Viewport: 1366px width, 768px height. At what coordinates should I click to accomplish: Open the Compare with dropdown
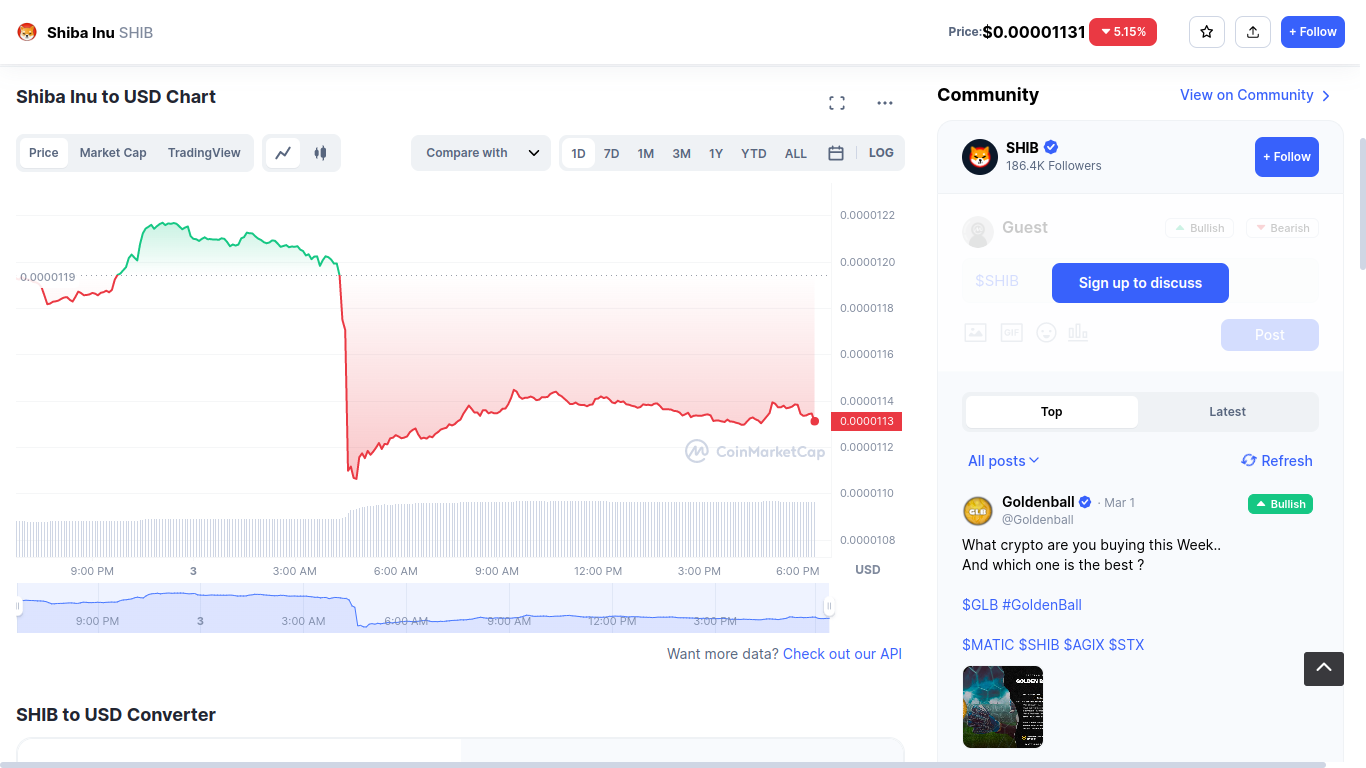pos(481,153)
